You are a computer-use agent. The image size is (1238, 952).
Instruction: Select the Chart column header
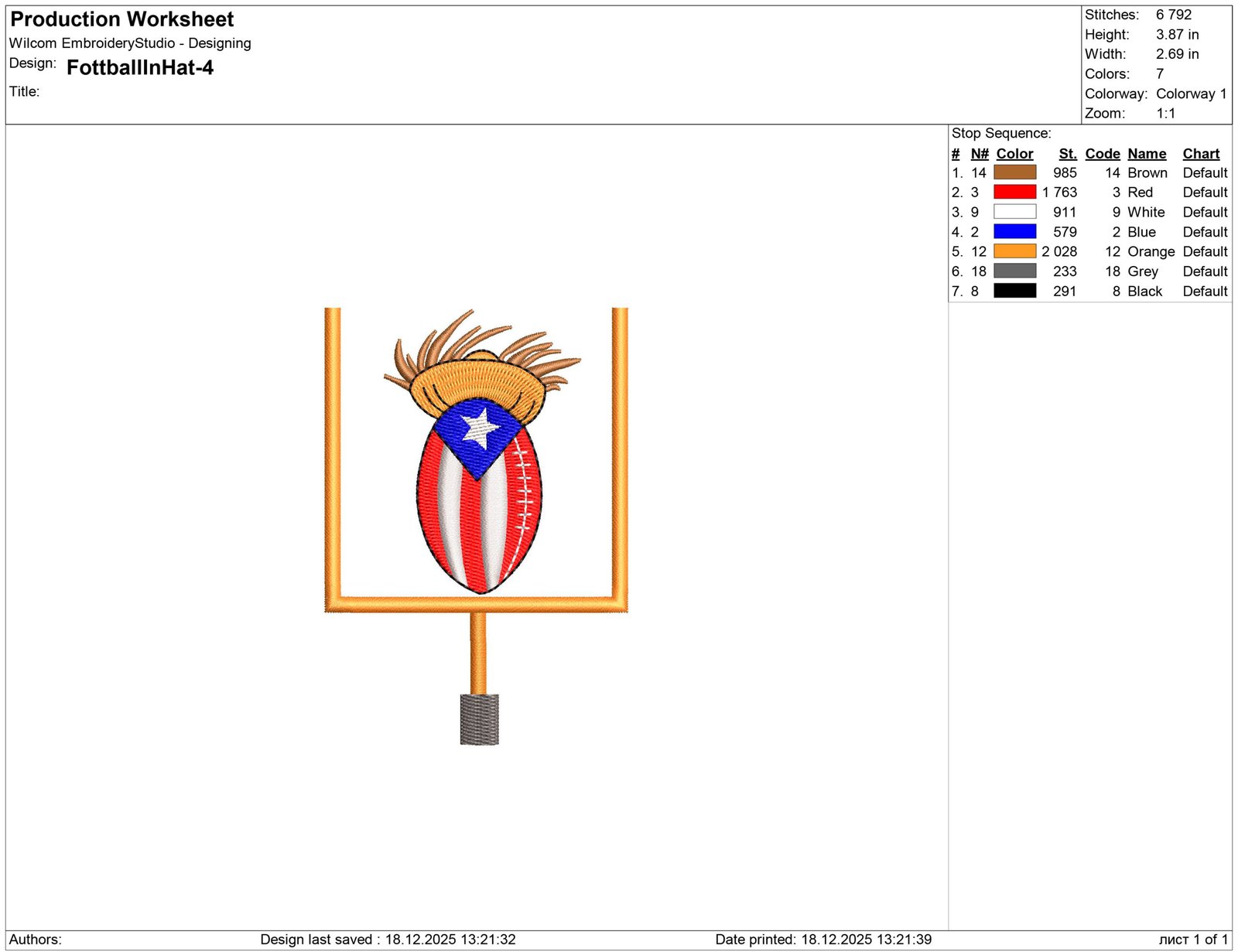pyautogui.click(x=1200, y=154)
